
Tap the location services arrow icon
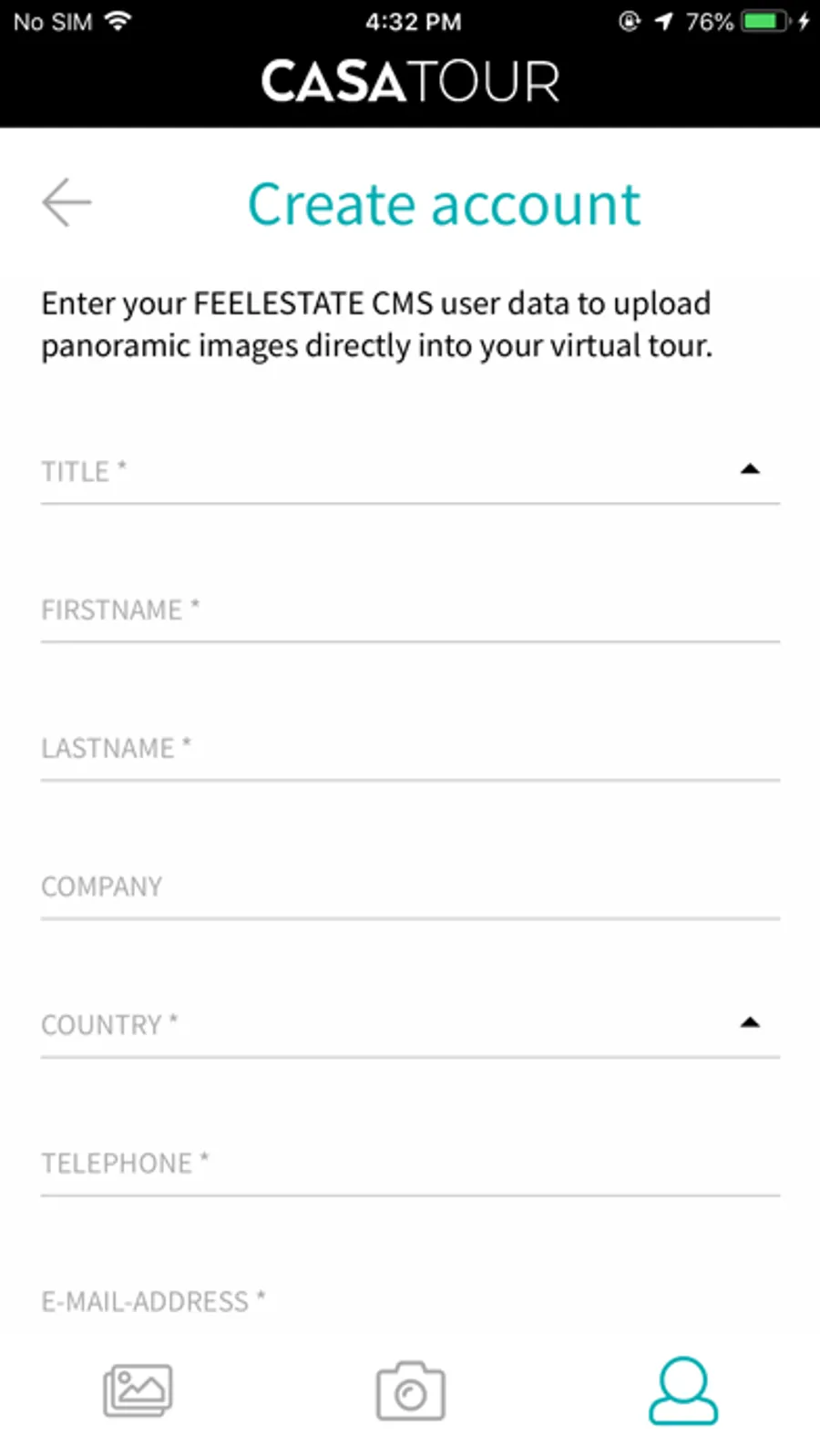663,21
